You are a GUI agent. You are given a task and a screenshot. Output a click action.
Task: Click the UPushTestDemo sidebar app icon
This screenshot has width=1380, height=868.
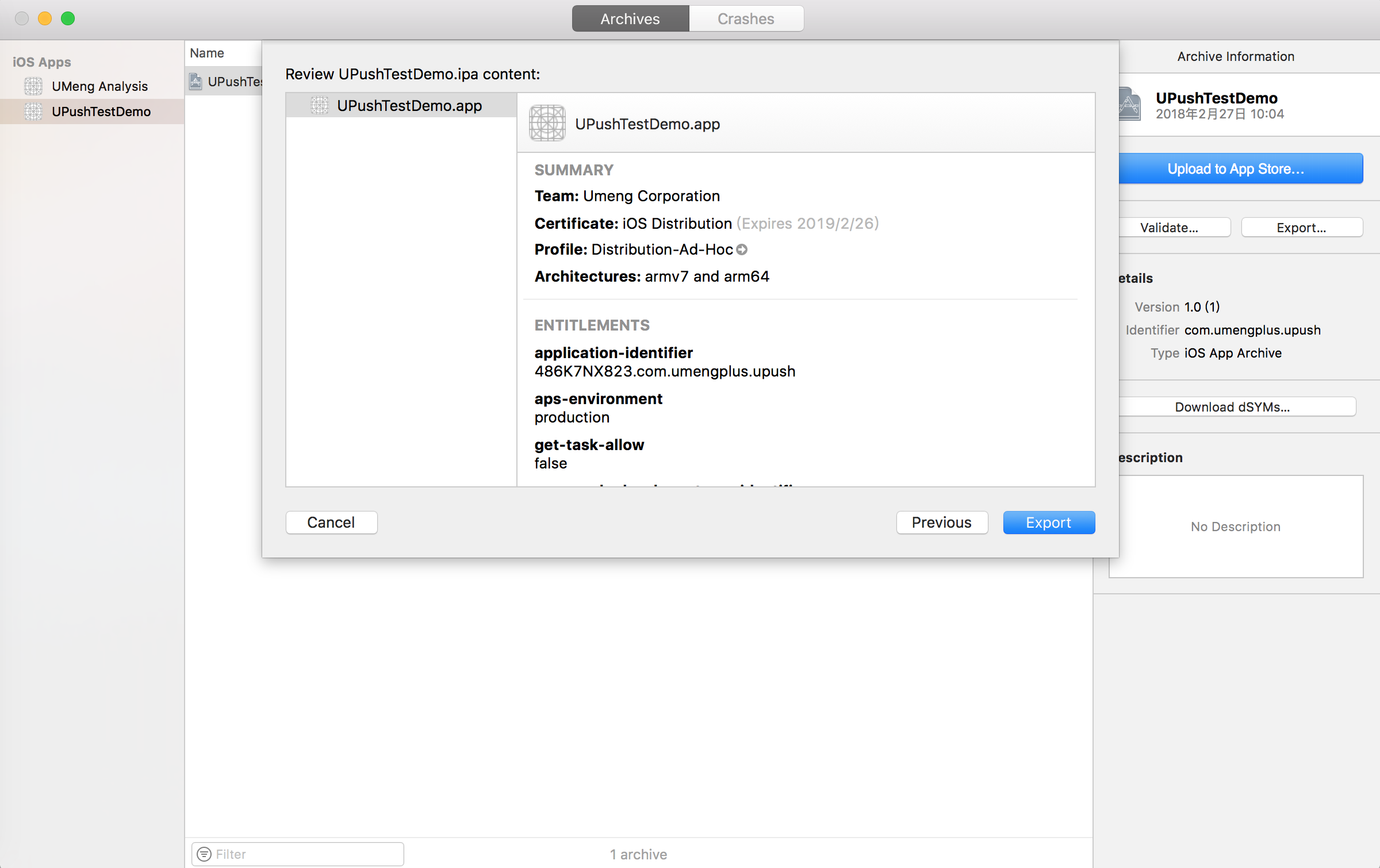tap(33, 112)
